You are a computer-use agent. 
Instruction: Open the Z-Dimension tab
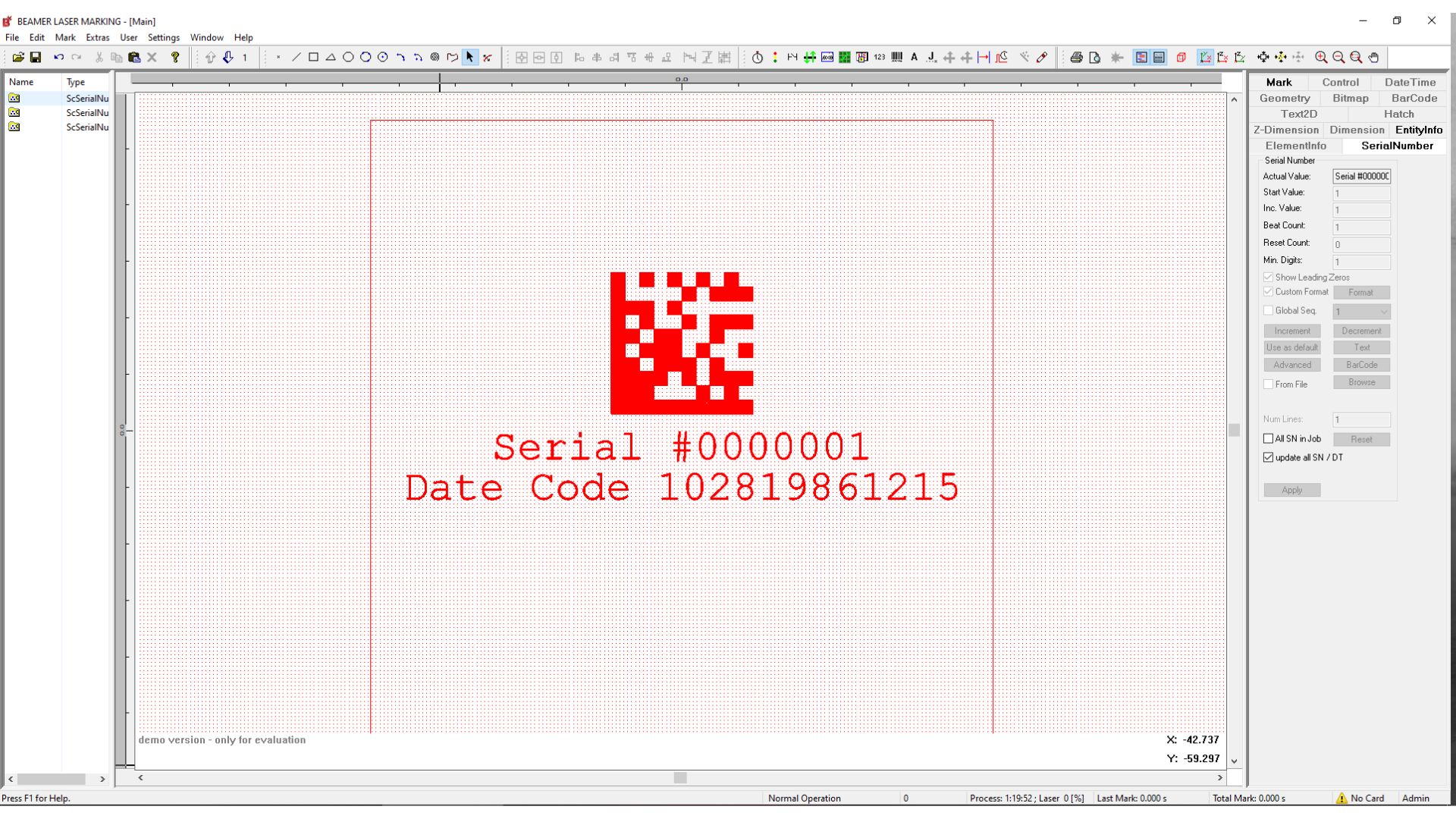(1286, 130)
